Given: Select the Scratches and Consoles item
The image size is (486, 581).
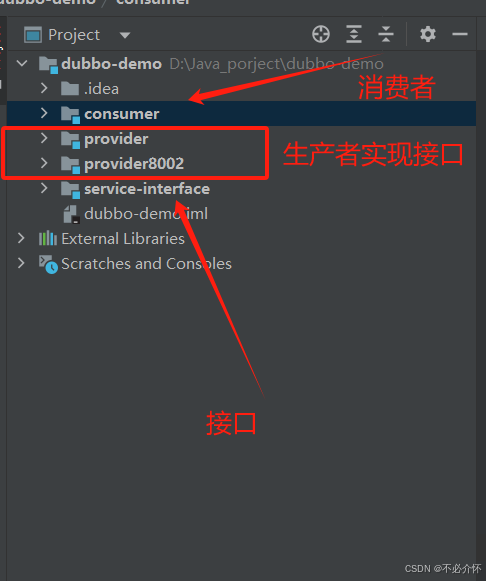Looking at the screenshot, I should (x=146, y=264).
